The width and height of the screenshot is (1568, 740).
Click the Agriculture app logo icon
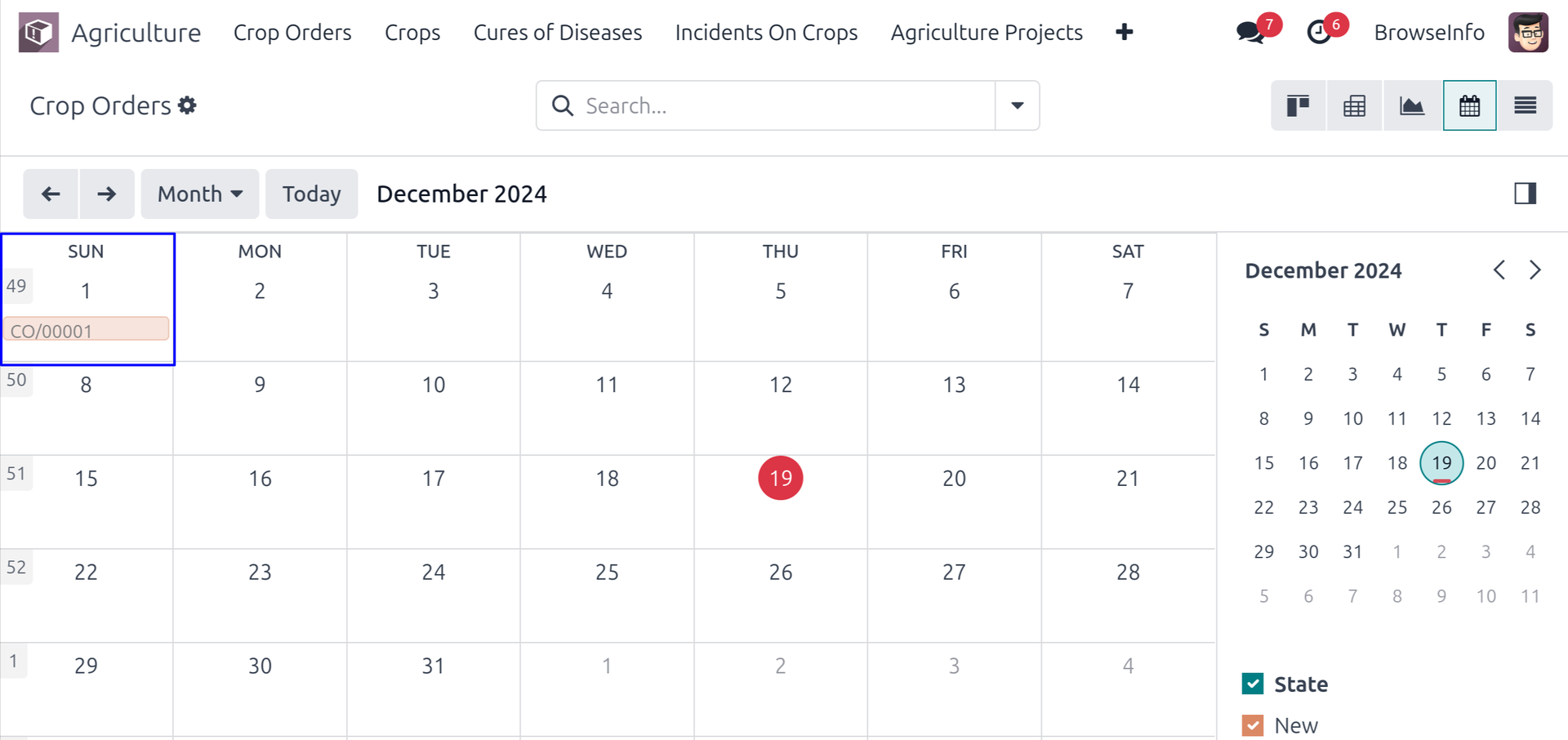coord(38,33)
